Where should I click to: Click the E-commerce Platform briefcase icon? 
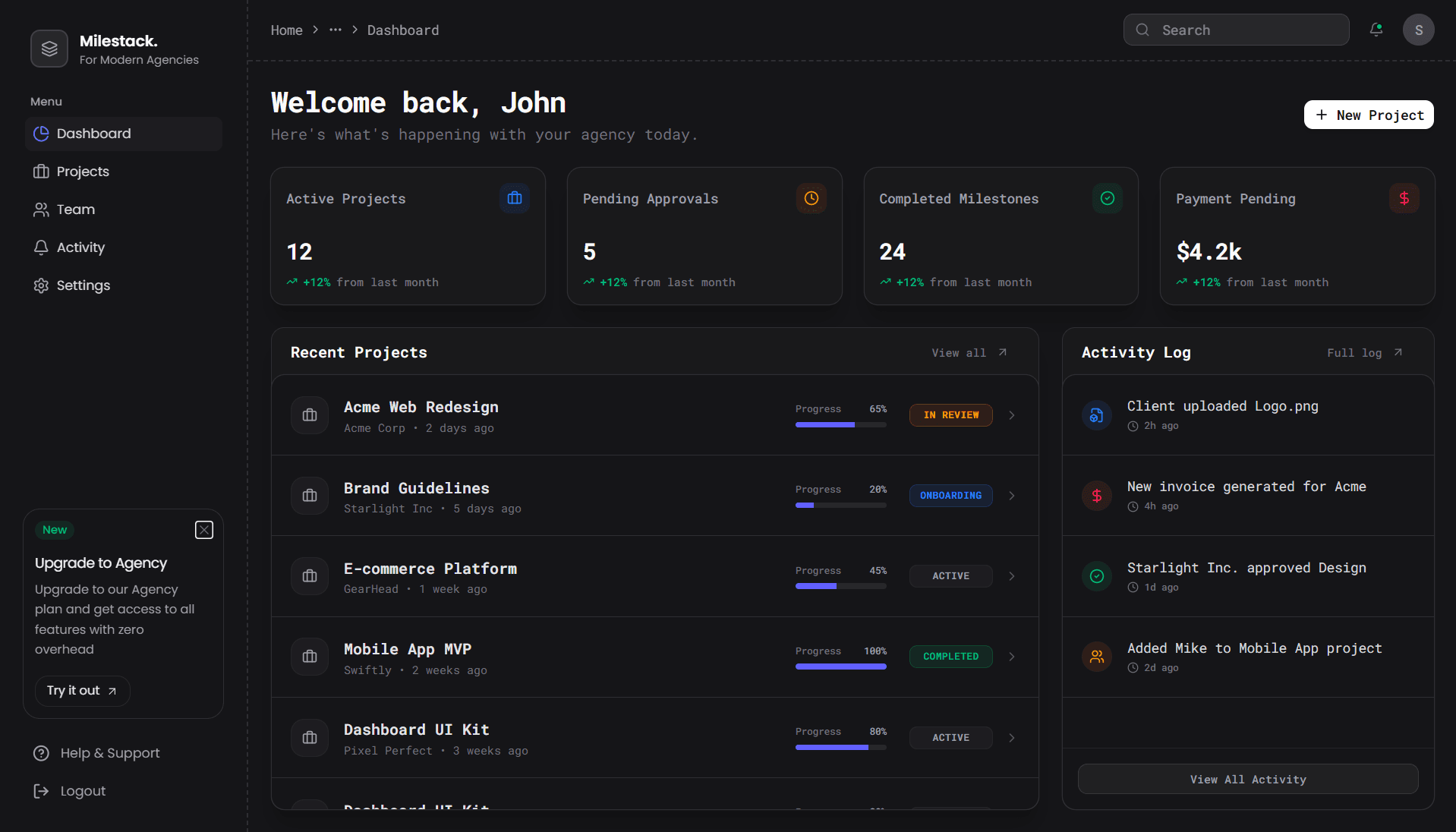tap(310, 576)
